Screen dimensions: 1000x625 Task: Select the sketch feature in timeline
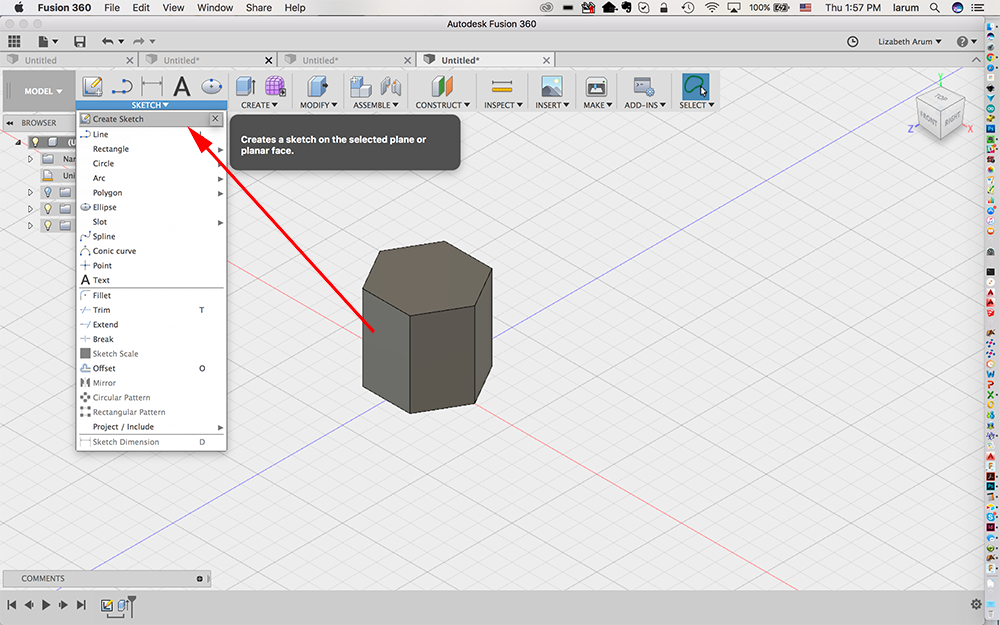coord(107,605)
